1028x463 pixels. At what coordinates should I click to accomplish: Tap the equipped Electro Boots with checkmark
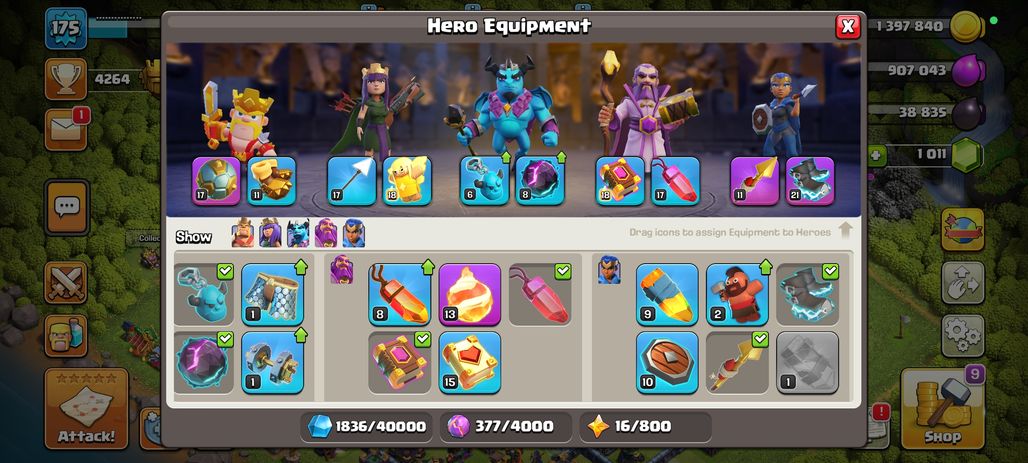click(x=808, y=294)
